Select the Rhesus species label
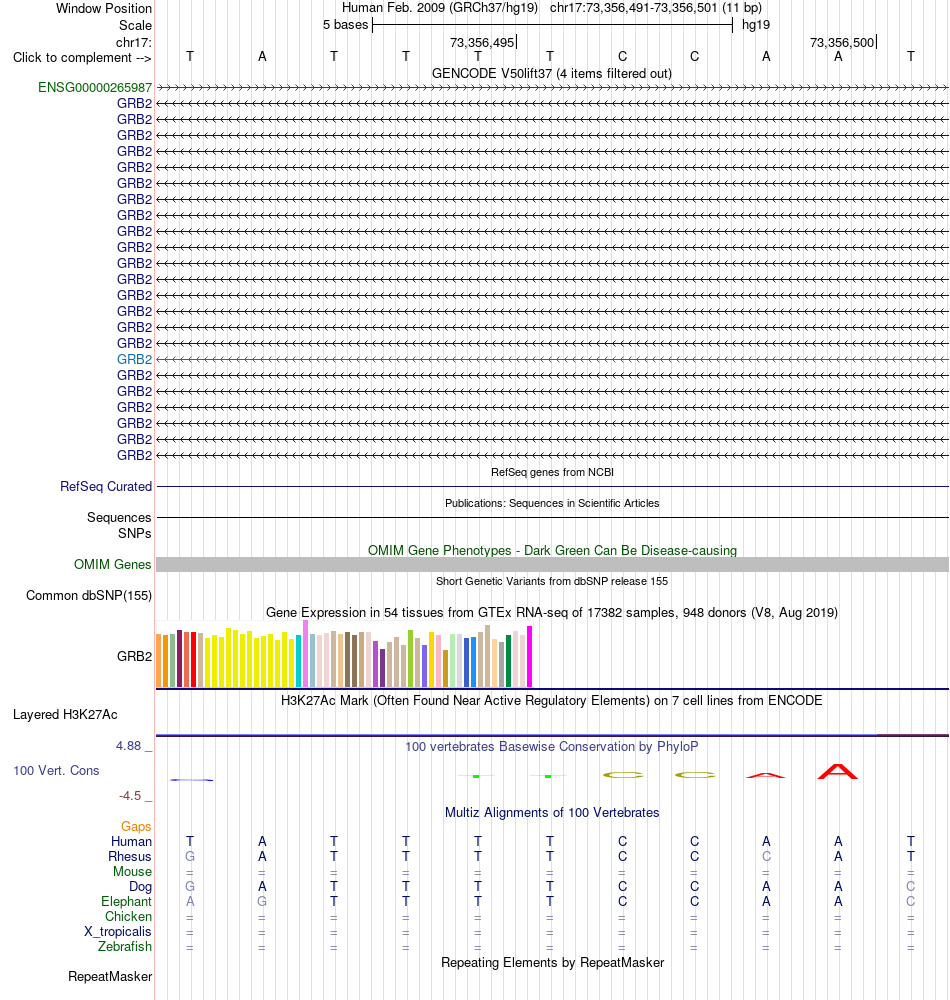 (129, 857)
